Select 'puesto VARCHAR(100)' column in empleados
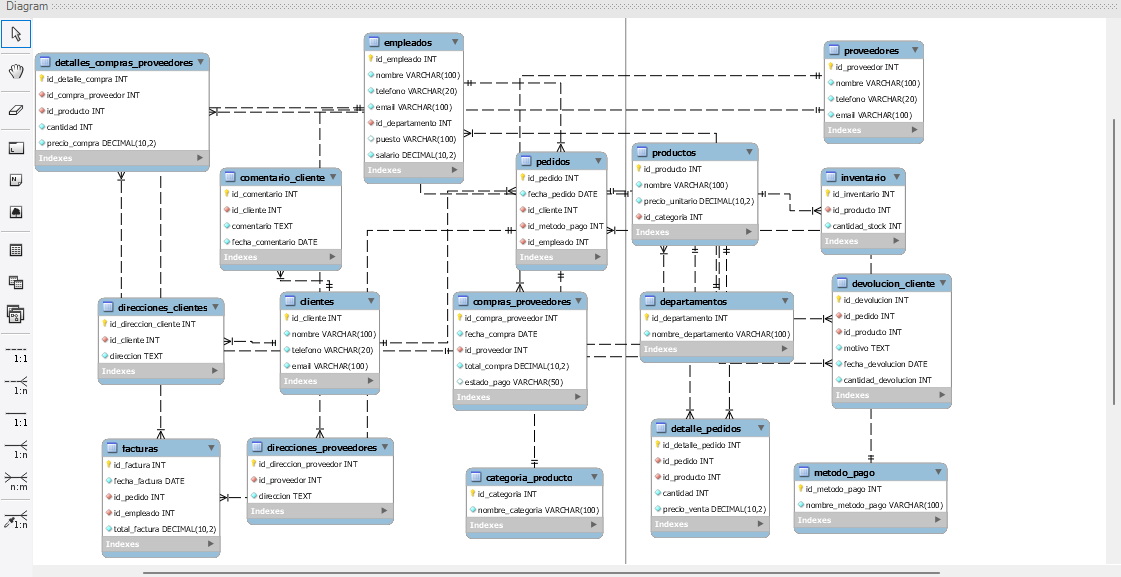The image size is (1121, 577). click(413, 139)
